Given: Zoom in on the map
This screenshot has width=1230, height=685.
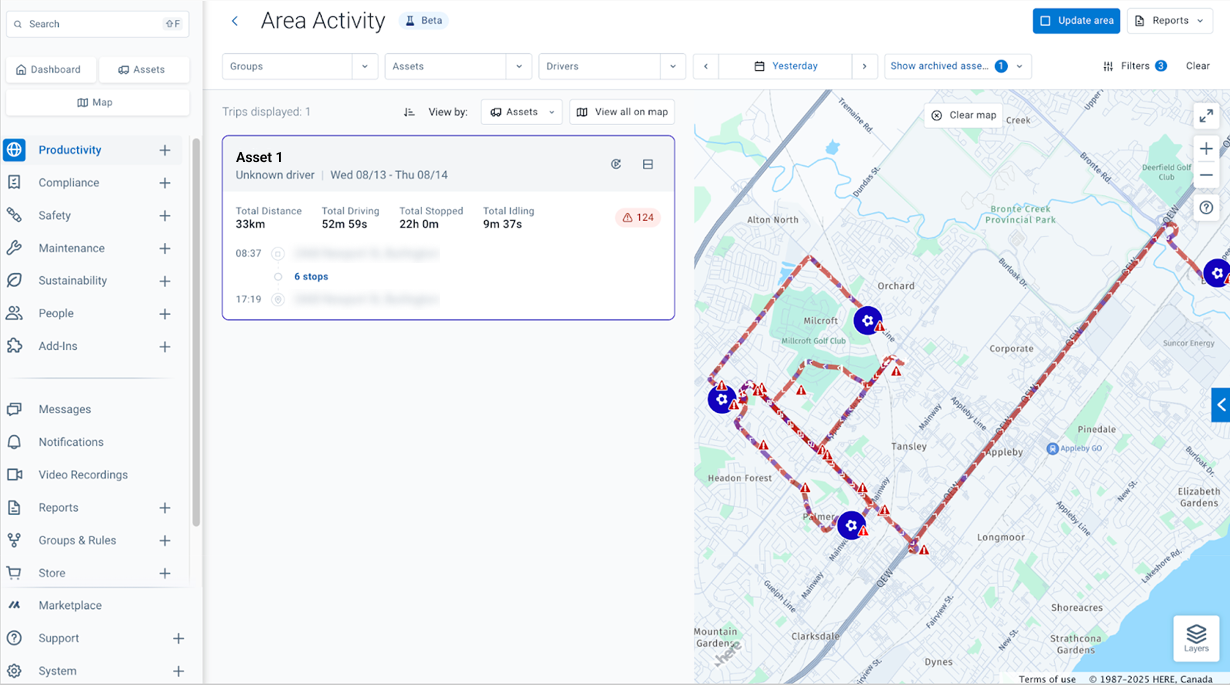Looking at the screenshot, I should click(1206, 148).
